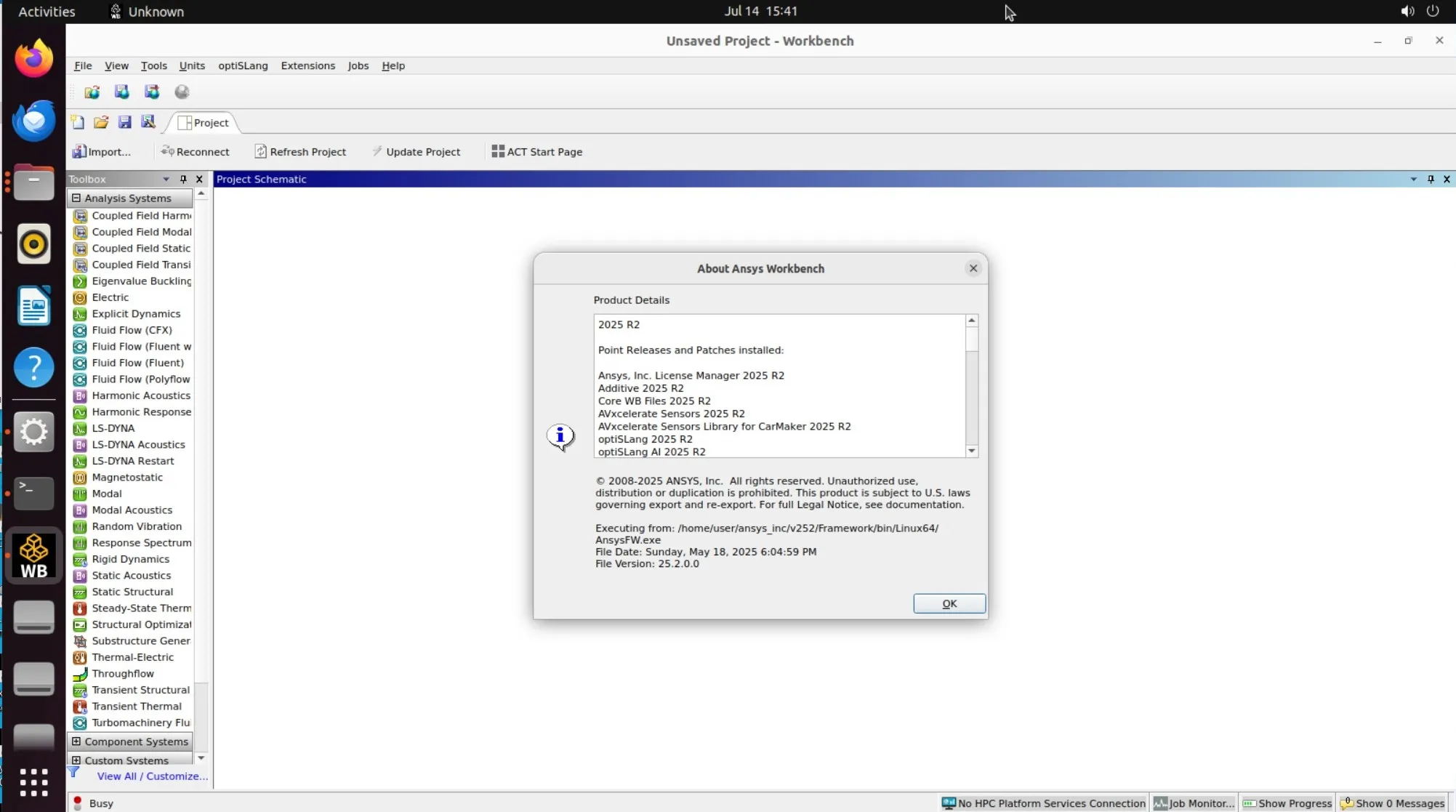Open the optiSLang menu
Screen dimensions: 1456x812
click(243, 65)
